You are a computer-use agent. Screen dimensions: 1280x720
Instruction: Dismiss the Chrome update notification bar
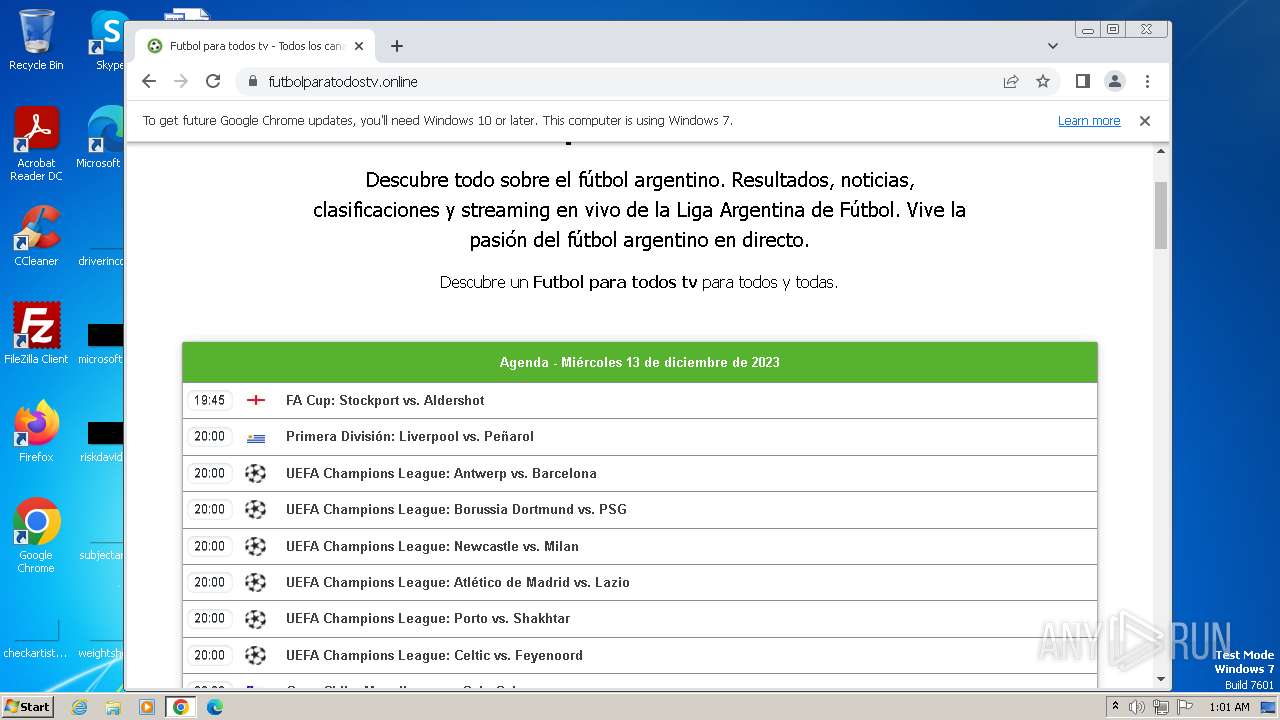pyautogui.click(x=1145, y=121)
